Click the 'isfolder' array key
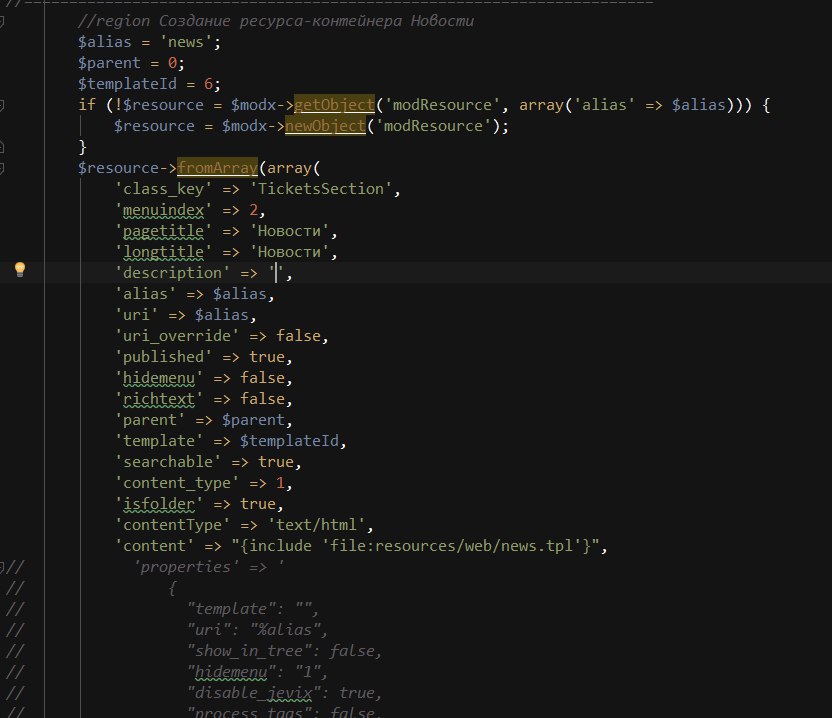Image resolution: width=832 pixels, height=718 pixels. pyautogui.click(x=159, y=504)
